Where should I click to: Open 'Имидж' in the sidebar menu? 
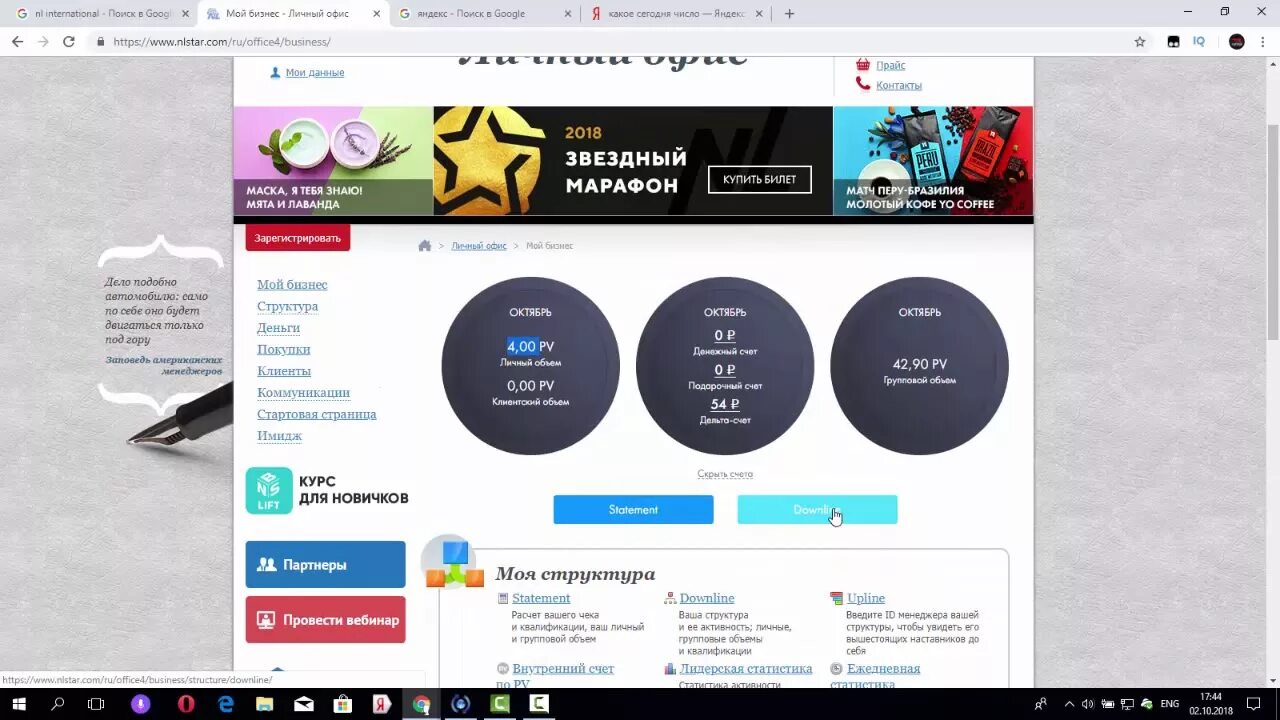[279, 436]
